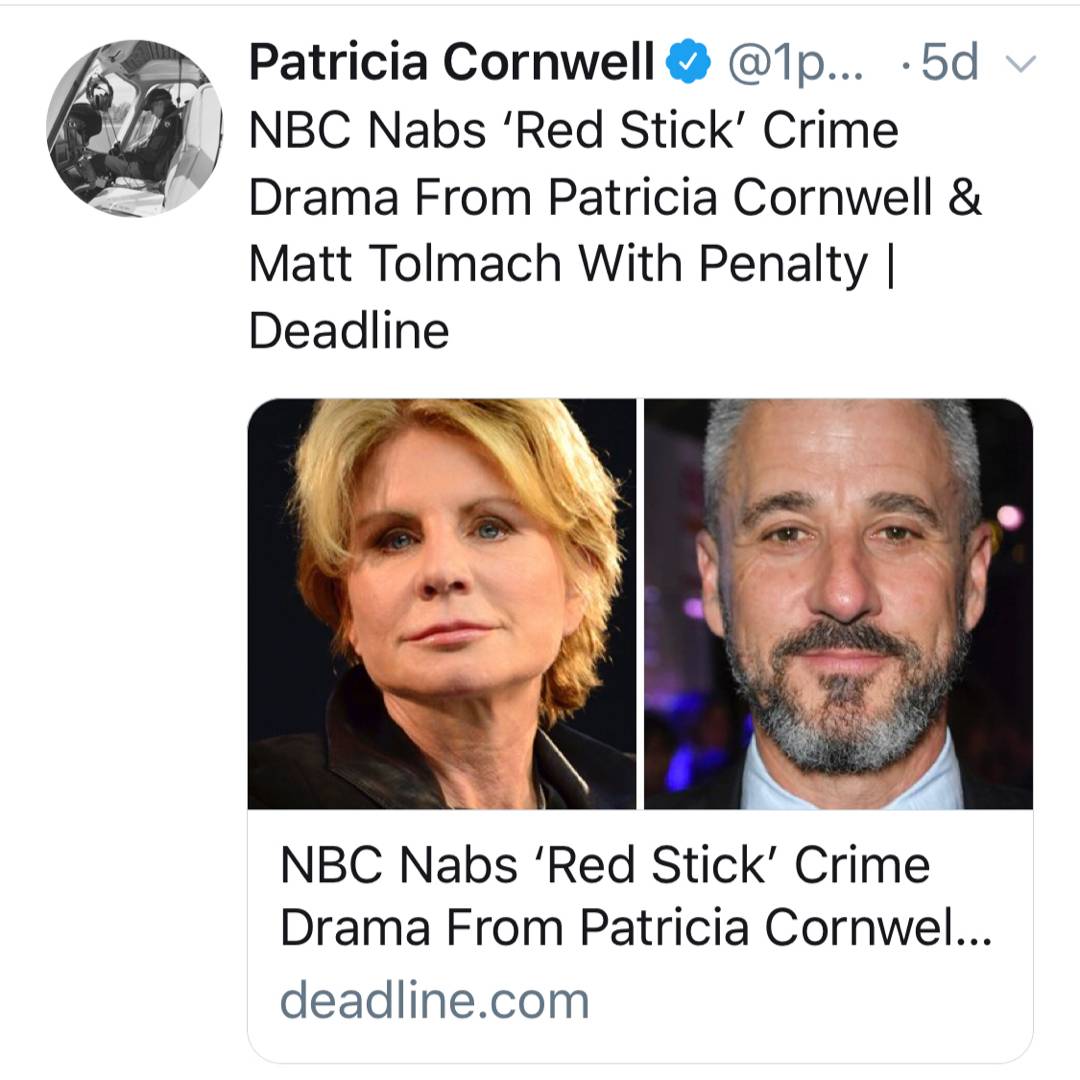The width and height of the screenshot is (1080, 1080).
Task: Click card line "Drama From Patricia Cornwel…"
Action: click(x=620, y=930)
